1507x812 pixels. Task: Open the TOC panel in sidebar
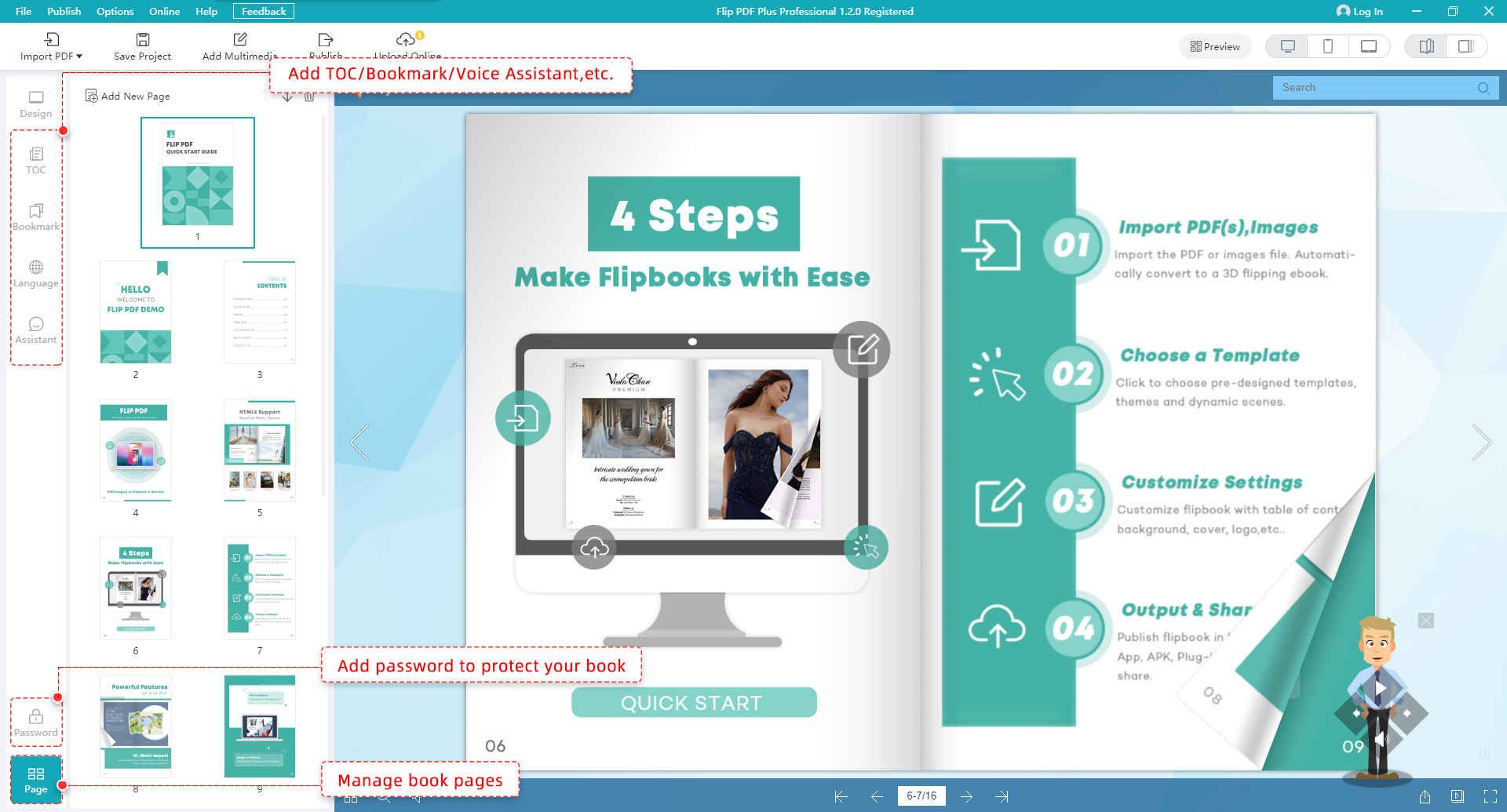pos(36,160)
